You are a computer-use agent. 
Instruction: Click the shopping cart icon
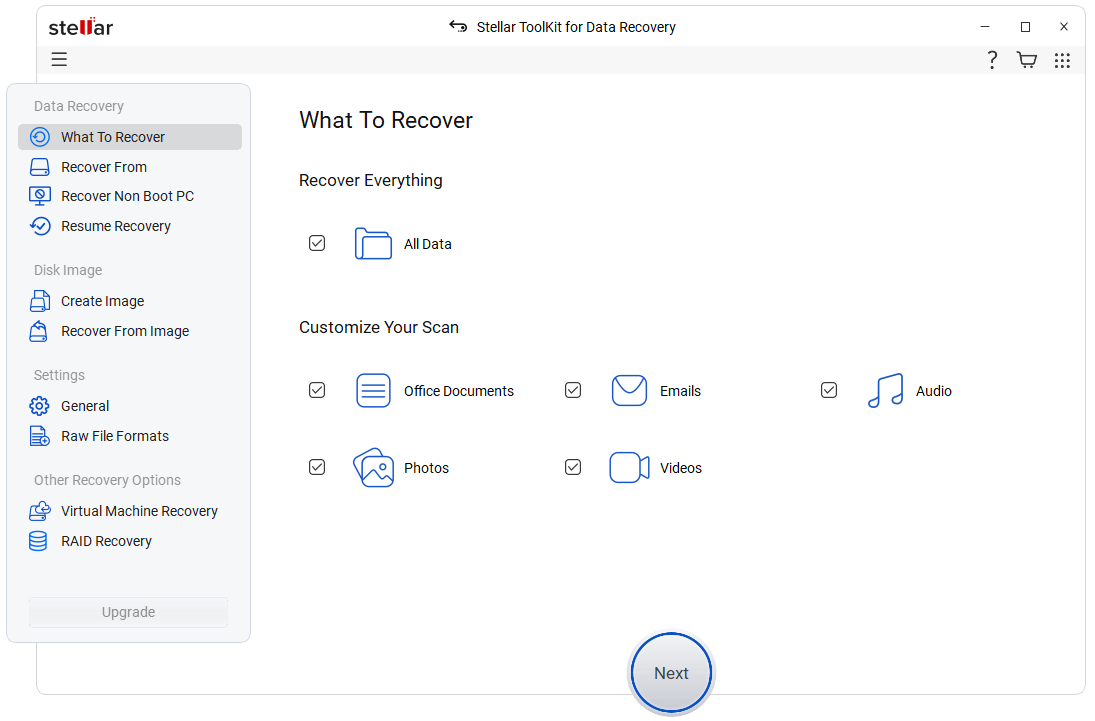[1026, 60]
